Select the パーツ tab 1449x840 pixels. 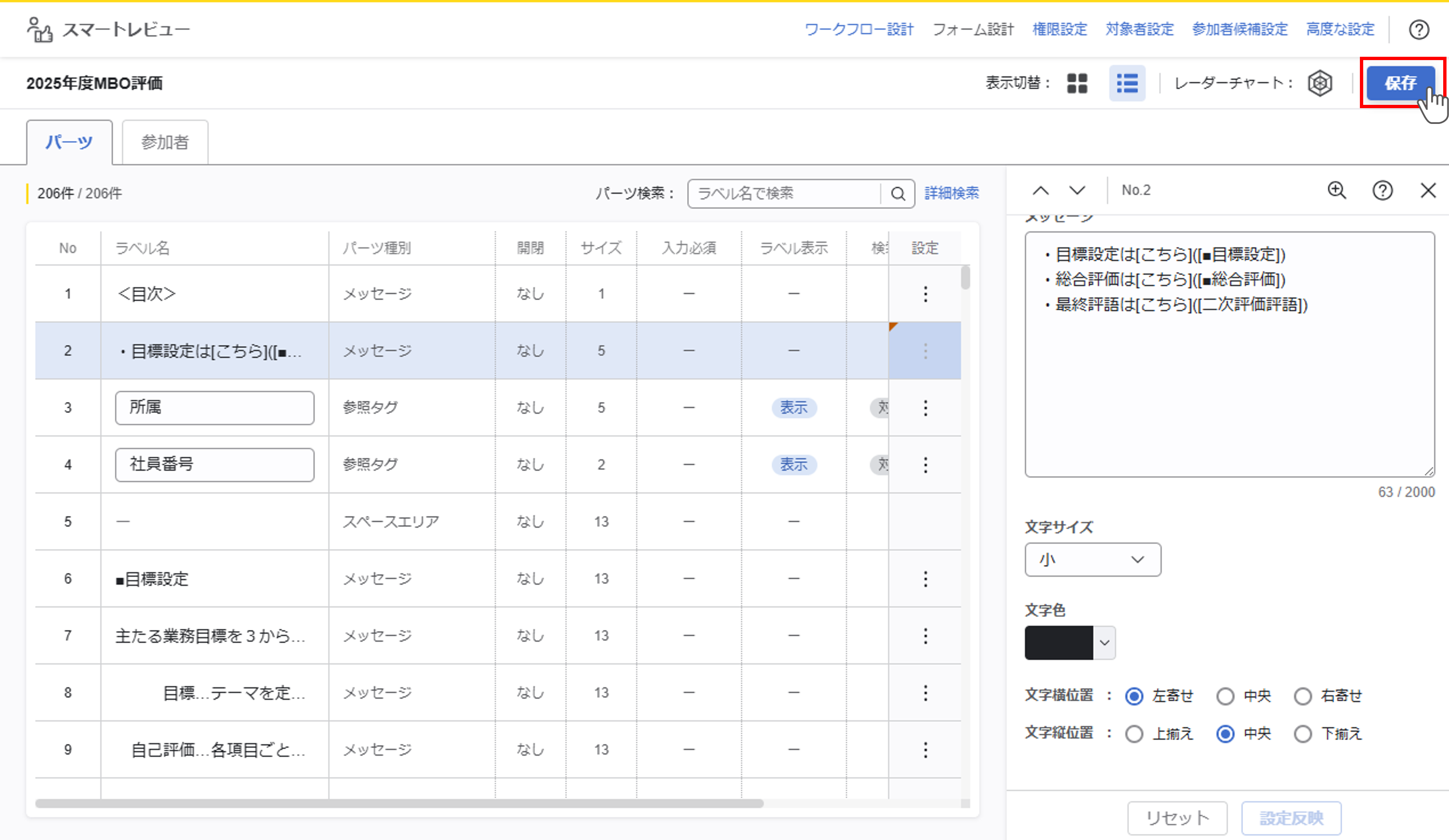click(x=69, y=142)
